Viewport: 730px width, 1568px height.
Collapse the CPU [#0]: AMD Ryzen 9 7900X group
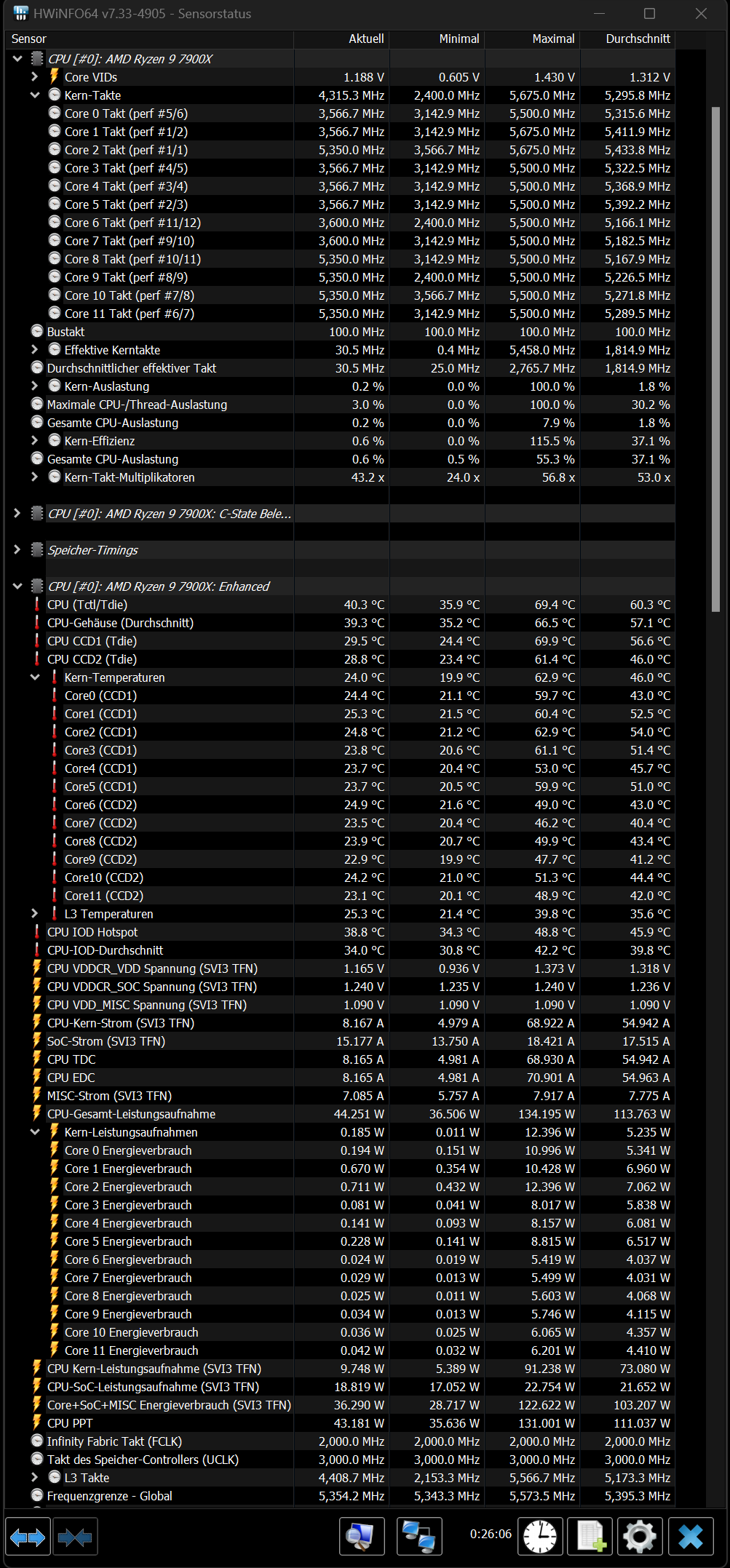(17, 58)
